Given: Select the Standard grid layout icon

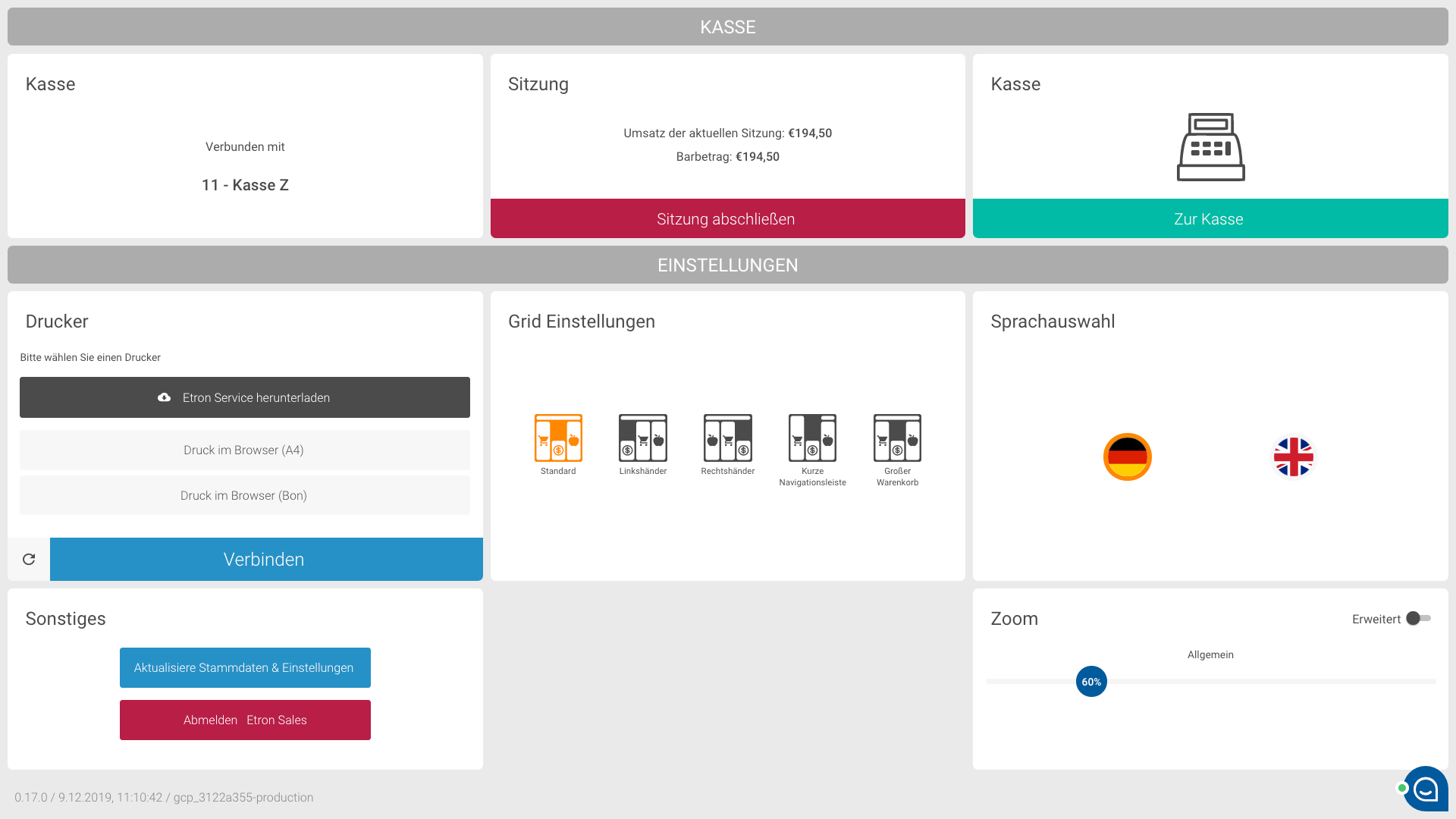Looking at the screenshot, I should coord(558,438).
